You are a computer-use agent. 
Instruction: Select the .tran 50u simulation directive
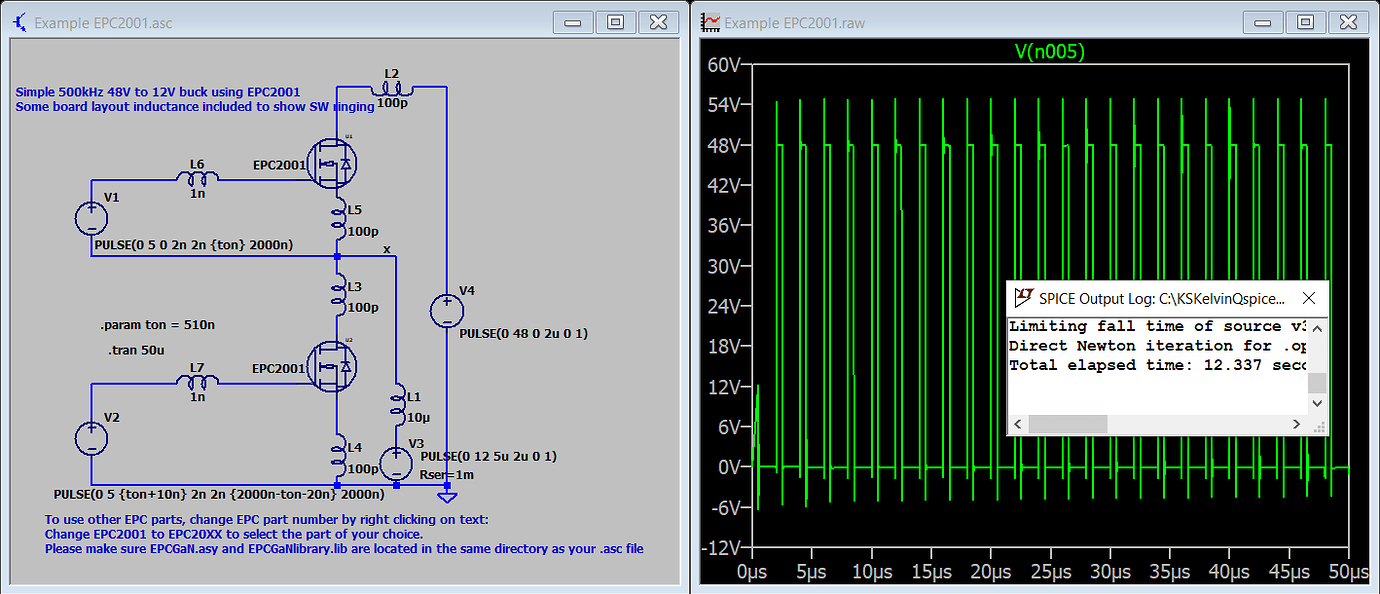pos(137,351)
